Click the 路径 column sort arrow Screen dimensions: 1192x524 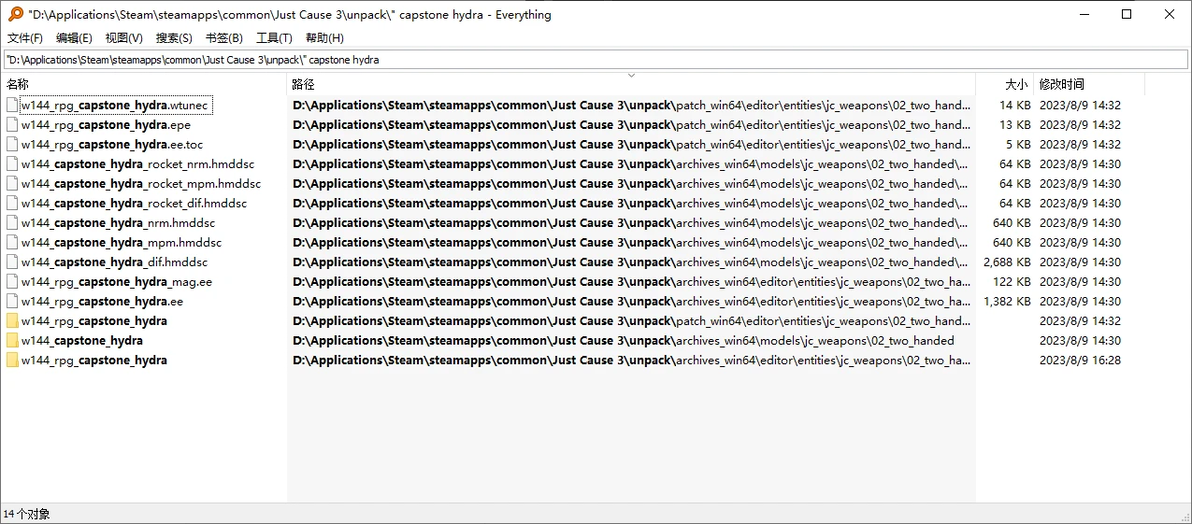click(x=631, y=75)
